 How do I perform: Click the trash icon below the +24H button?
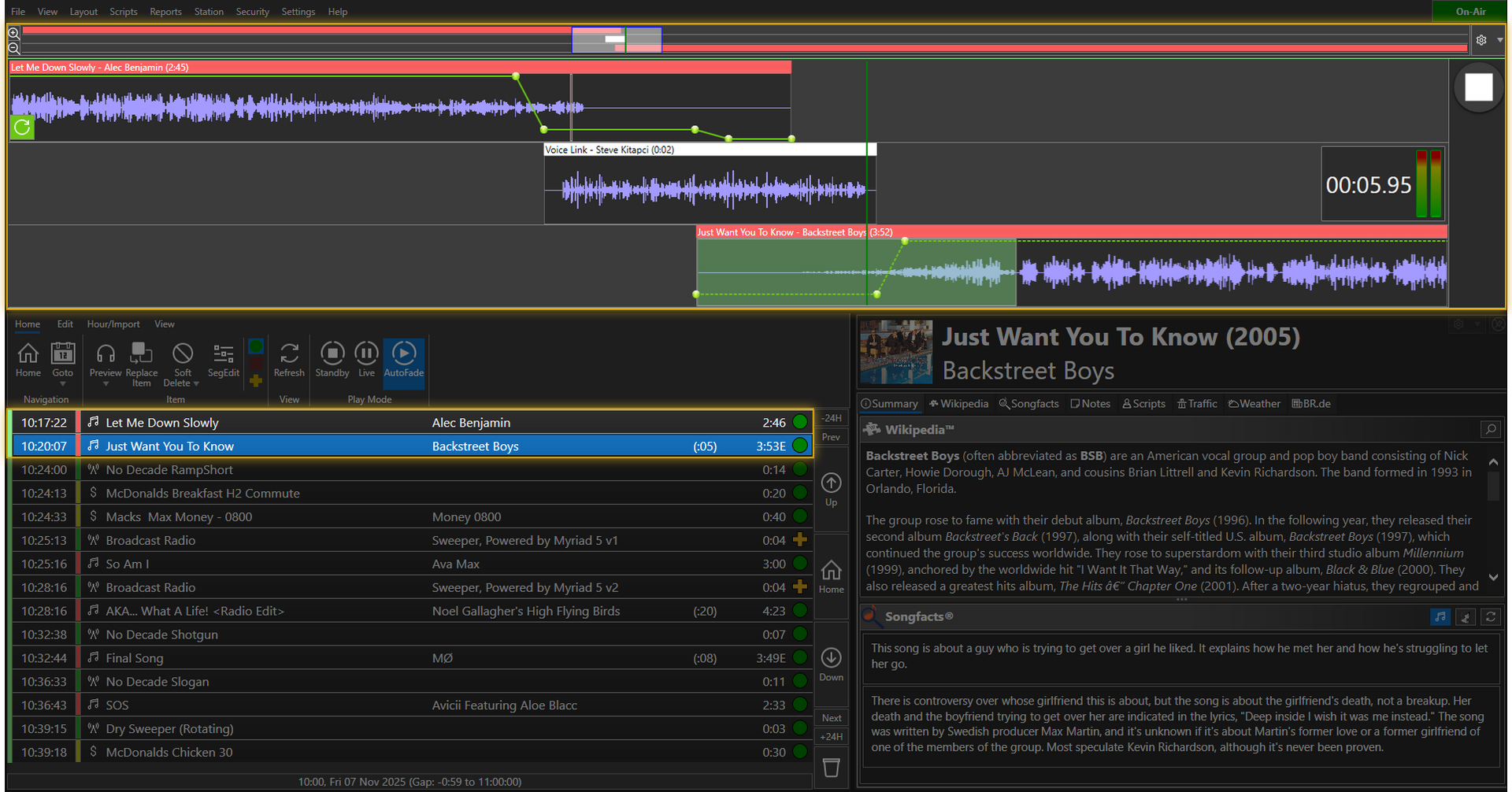(831, 768)
